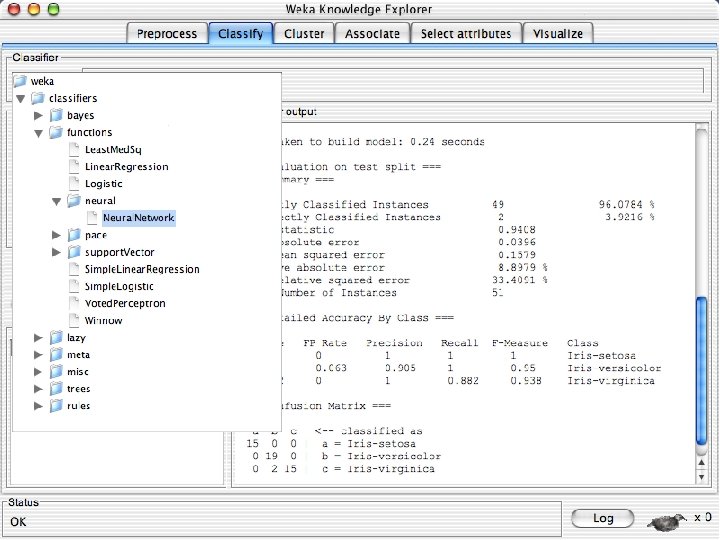
Task: Click the LinearRegression file icon
Action: (x=74, y=166)
